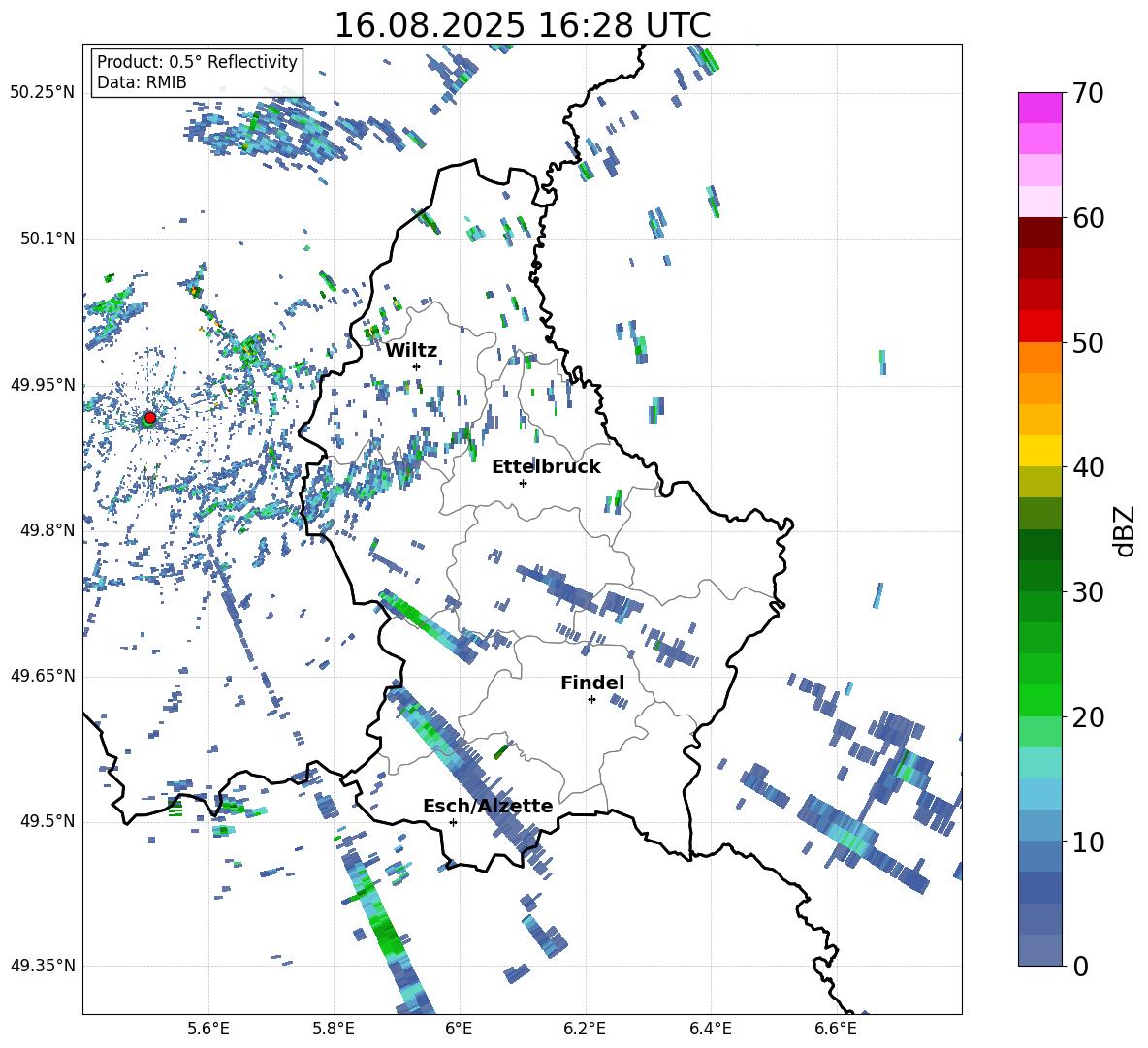Click the longitude label '5.8°E'
The width and height of the screenshot is (1148, 1048).
pos(334,1029)
